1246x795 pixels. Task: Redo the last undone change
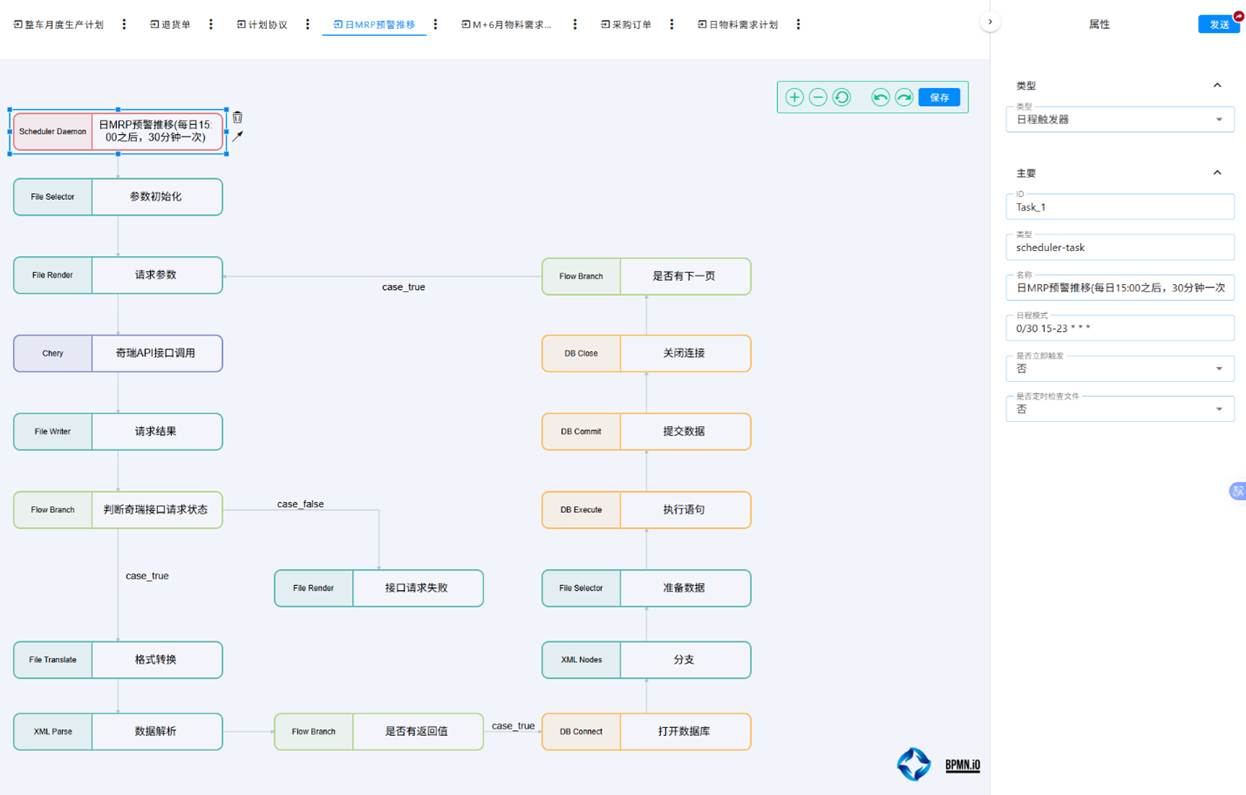pyautogui.click(x=904, y=97)
